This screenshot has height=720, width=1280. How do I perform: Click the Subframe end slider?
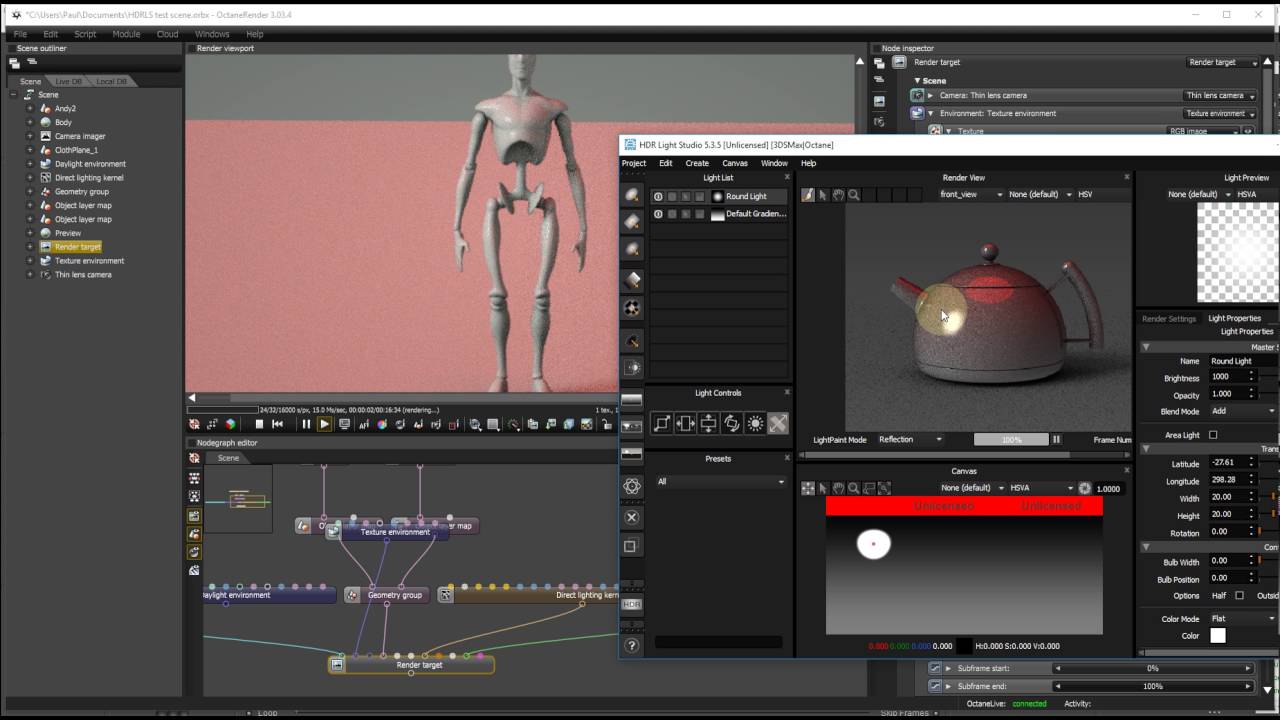(1153, 686)
